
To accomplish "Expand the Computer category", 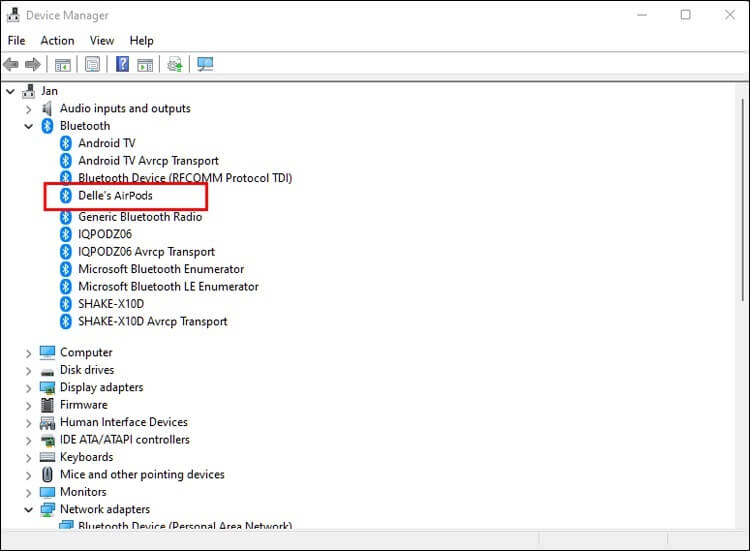I will [x=28, y=353].
